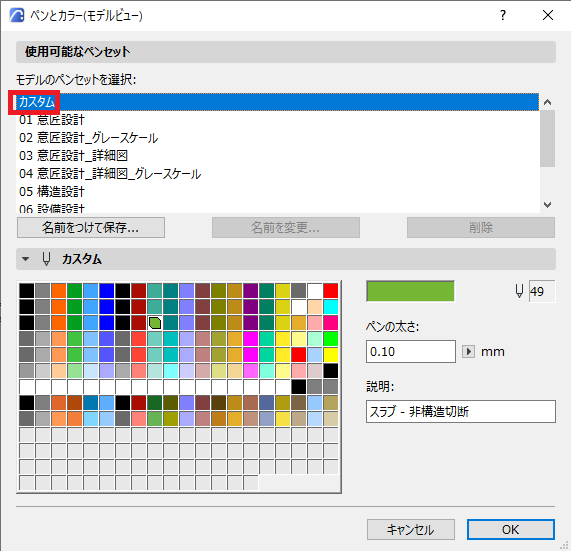
Task: Click the pen set list scrollbar thumb
Action: point(547,138)
